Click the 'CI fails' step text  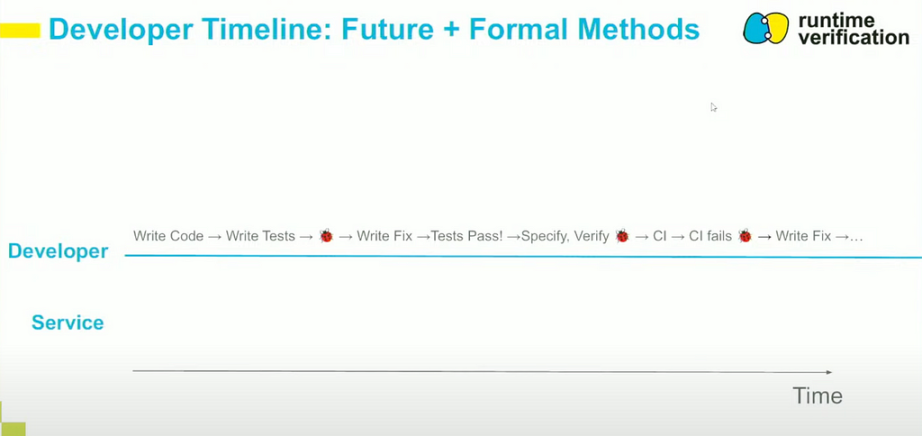[x=710, y=237]
